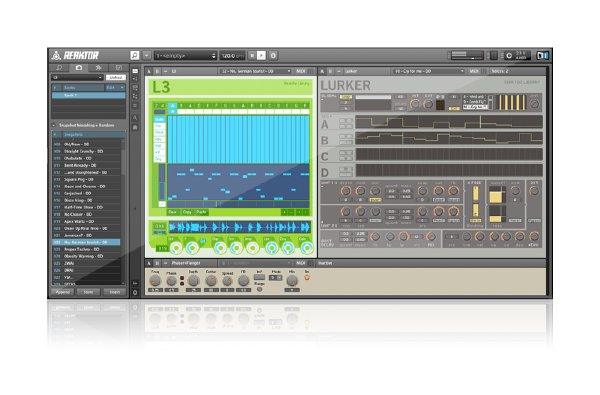Click the stop button in the transport
This screenshot has height=395, width=600.
pyautogui.click(x=252, y=55)
